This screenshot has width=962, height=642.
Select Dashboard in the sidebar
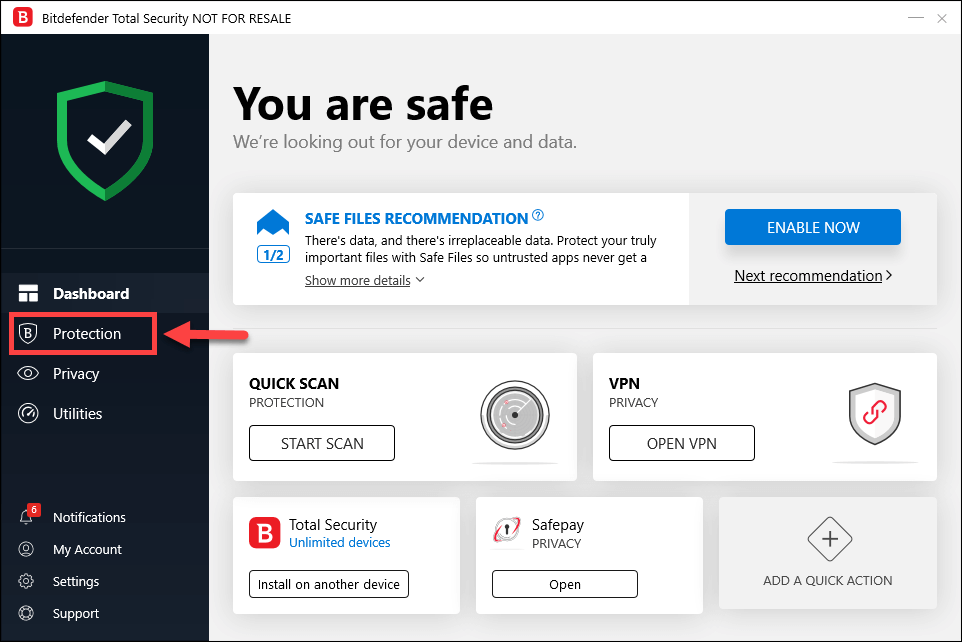click(x=90, y=294)
